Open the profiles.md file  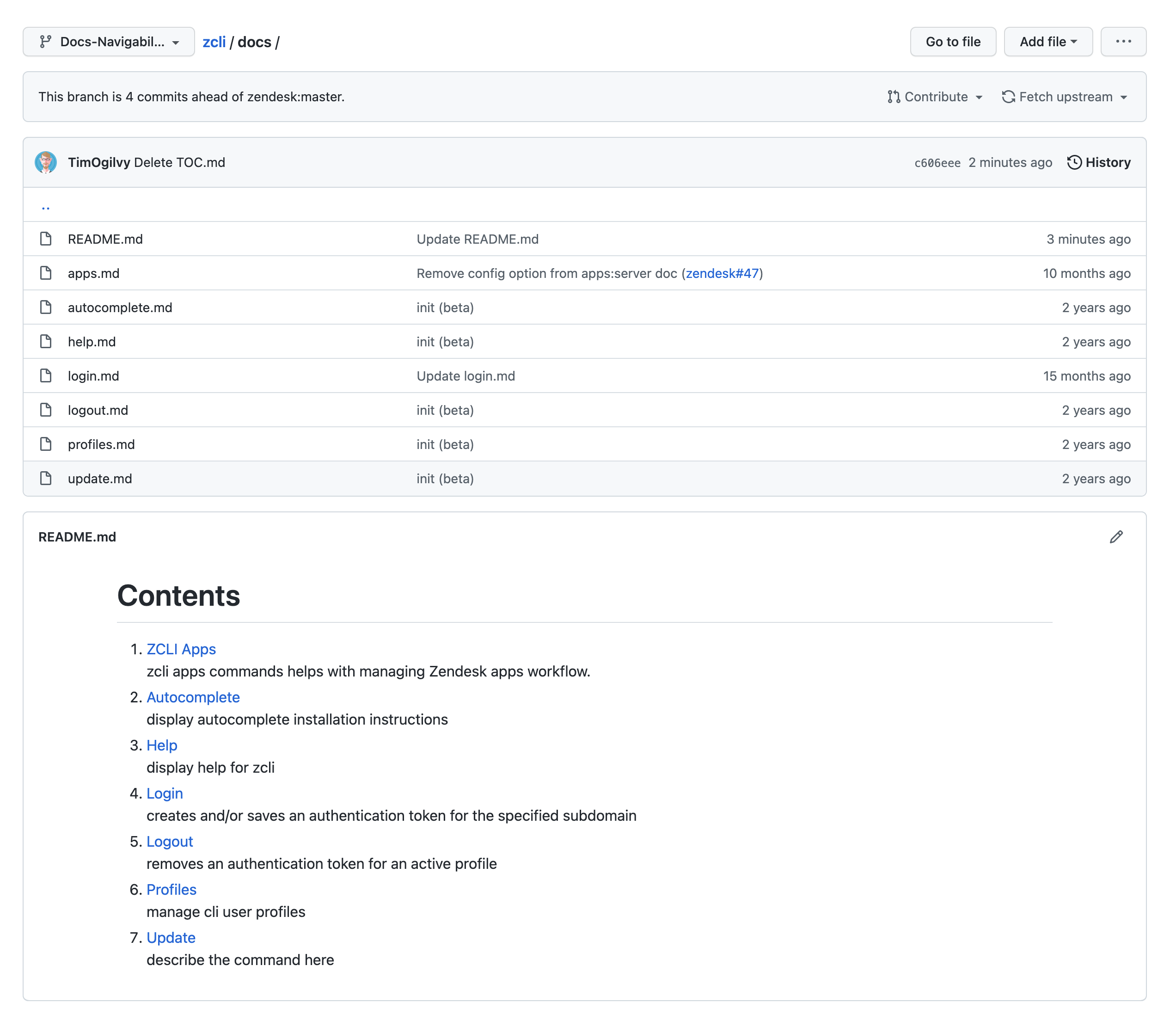(x=101, y=444)
